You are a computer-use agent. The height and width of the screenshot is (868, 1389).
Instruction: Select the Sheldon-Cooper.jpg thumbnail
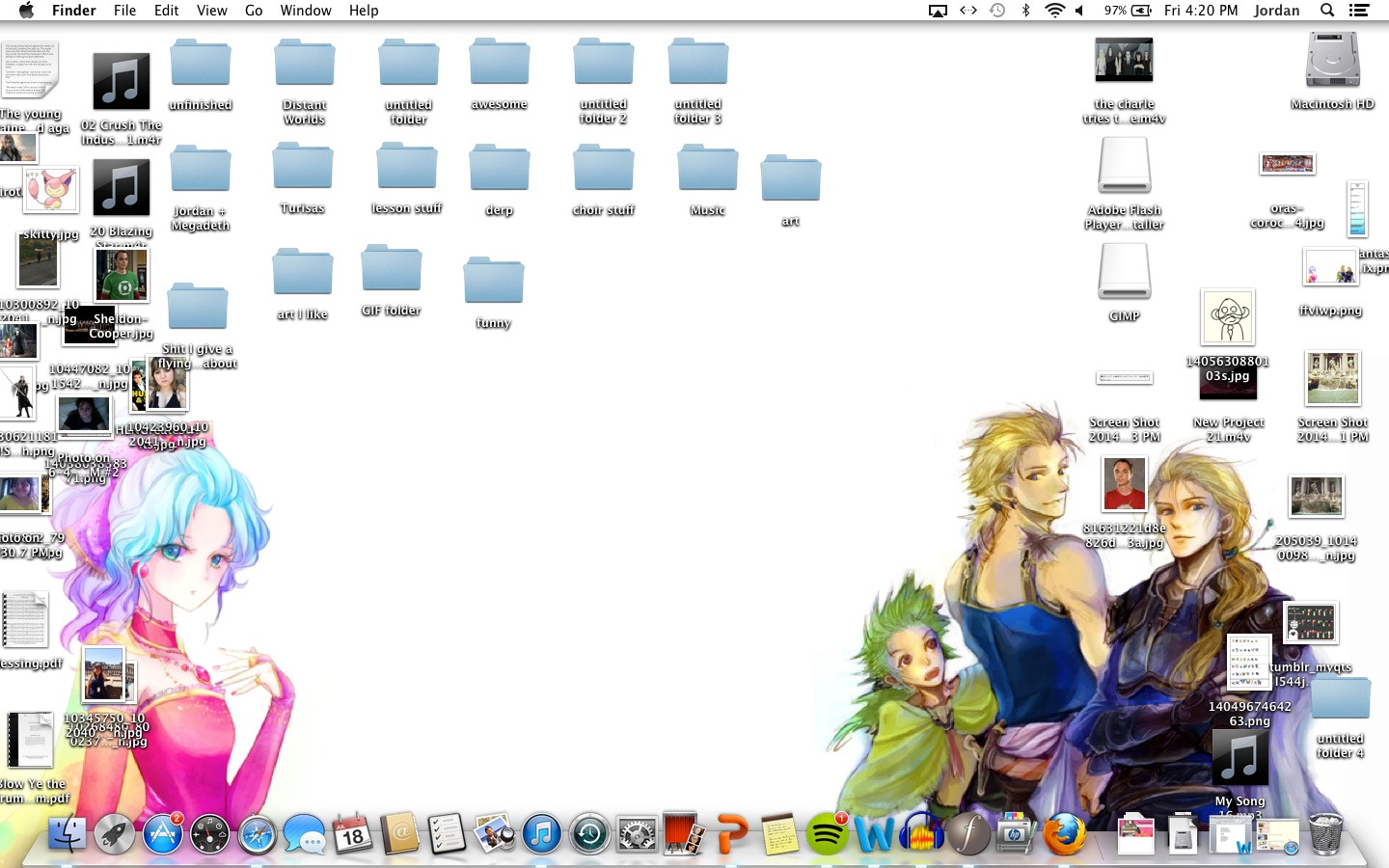click(121, 275)
